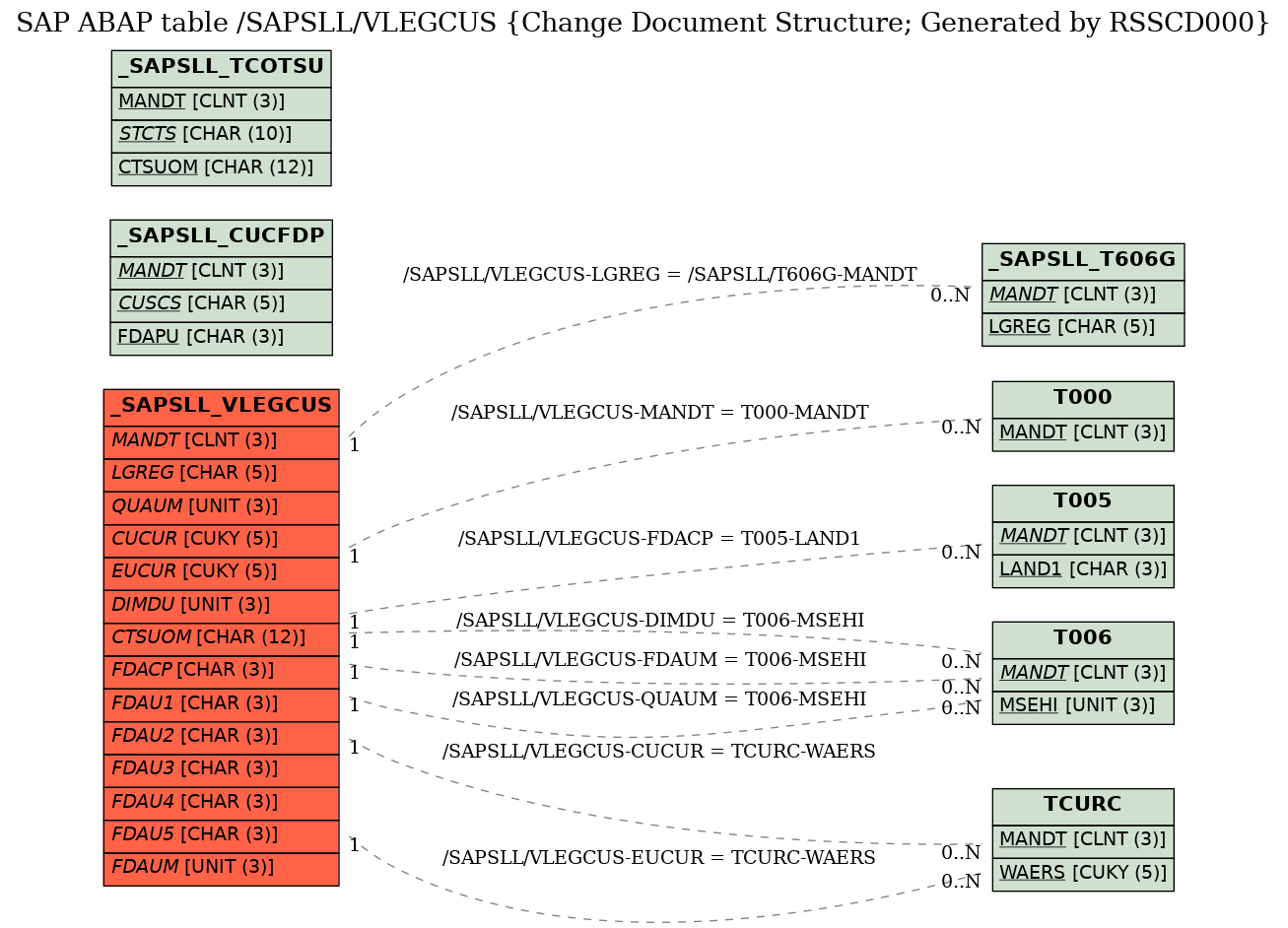This screenshot has width=1288, height=928.
Task: Select the FDAU2 [CHAR (3)] field
Action: [x=221, y=737]
